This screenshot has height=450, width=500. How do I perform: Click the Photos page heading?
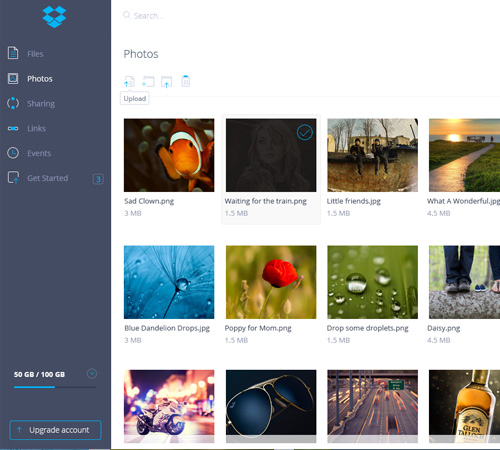141,54
